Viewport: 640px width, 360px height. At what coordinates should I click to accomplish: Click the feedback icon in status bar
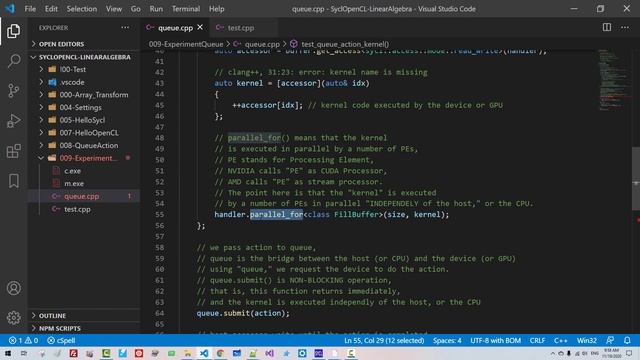(610, 340)
